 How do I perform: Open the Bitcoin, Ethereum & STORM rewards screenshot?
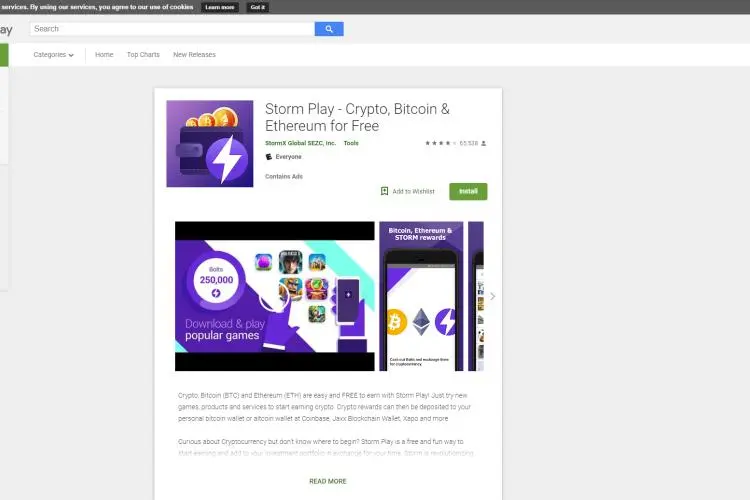421,296
